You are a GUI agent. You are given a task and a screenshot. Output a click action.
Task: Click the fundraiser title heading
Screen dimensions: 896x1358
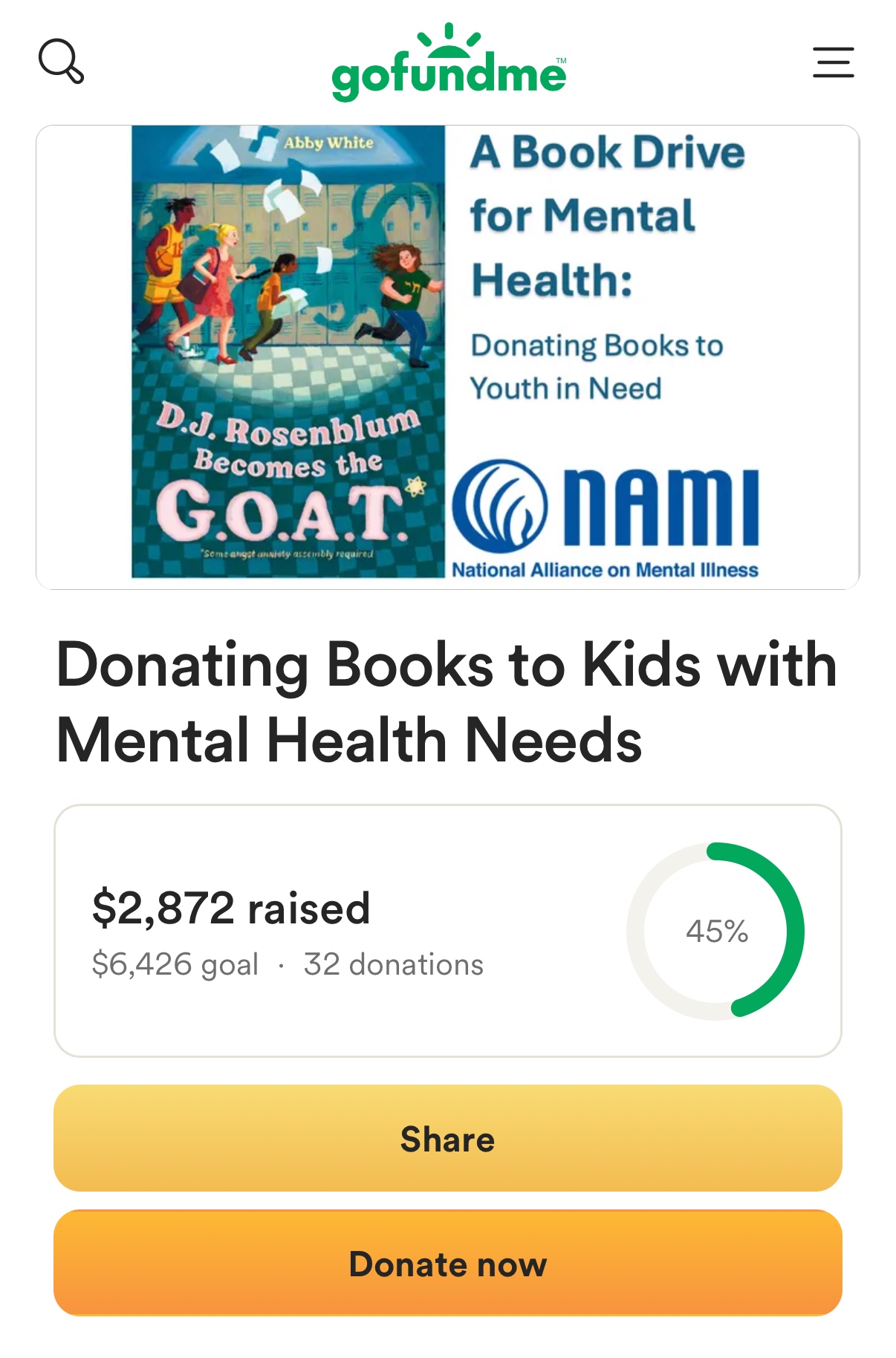point(447,702)
